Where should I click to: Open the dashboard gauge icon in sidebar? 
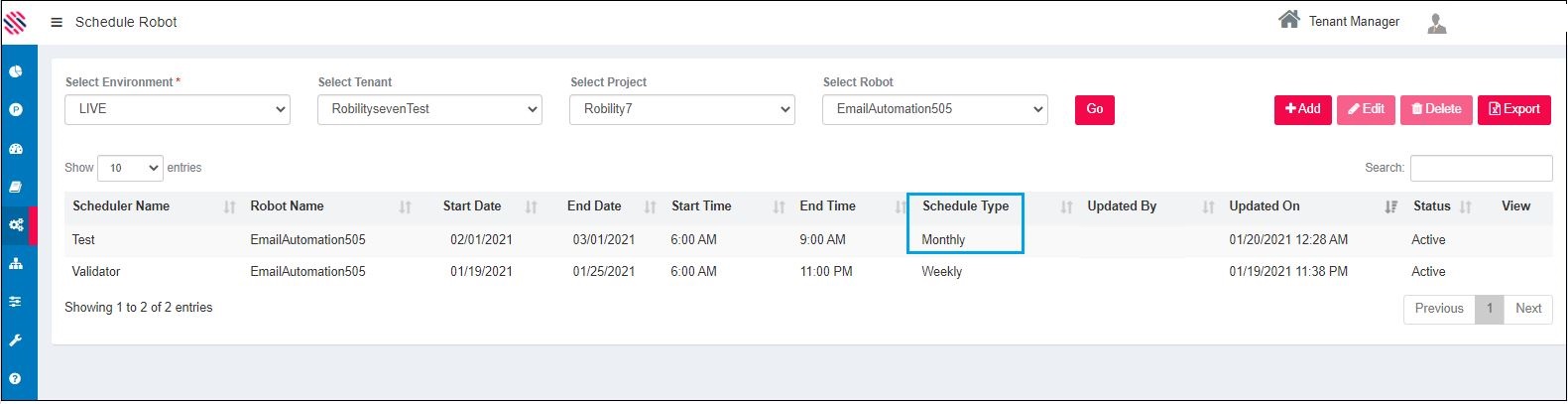(x=16, y=149)
